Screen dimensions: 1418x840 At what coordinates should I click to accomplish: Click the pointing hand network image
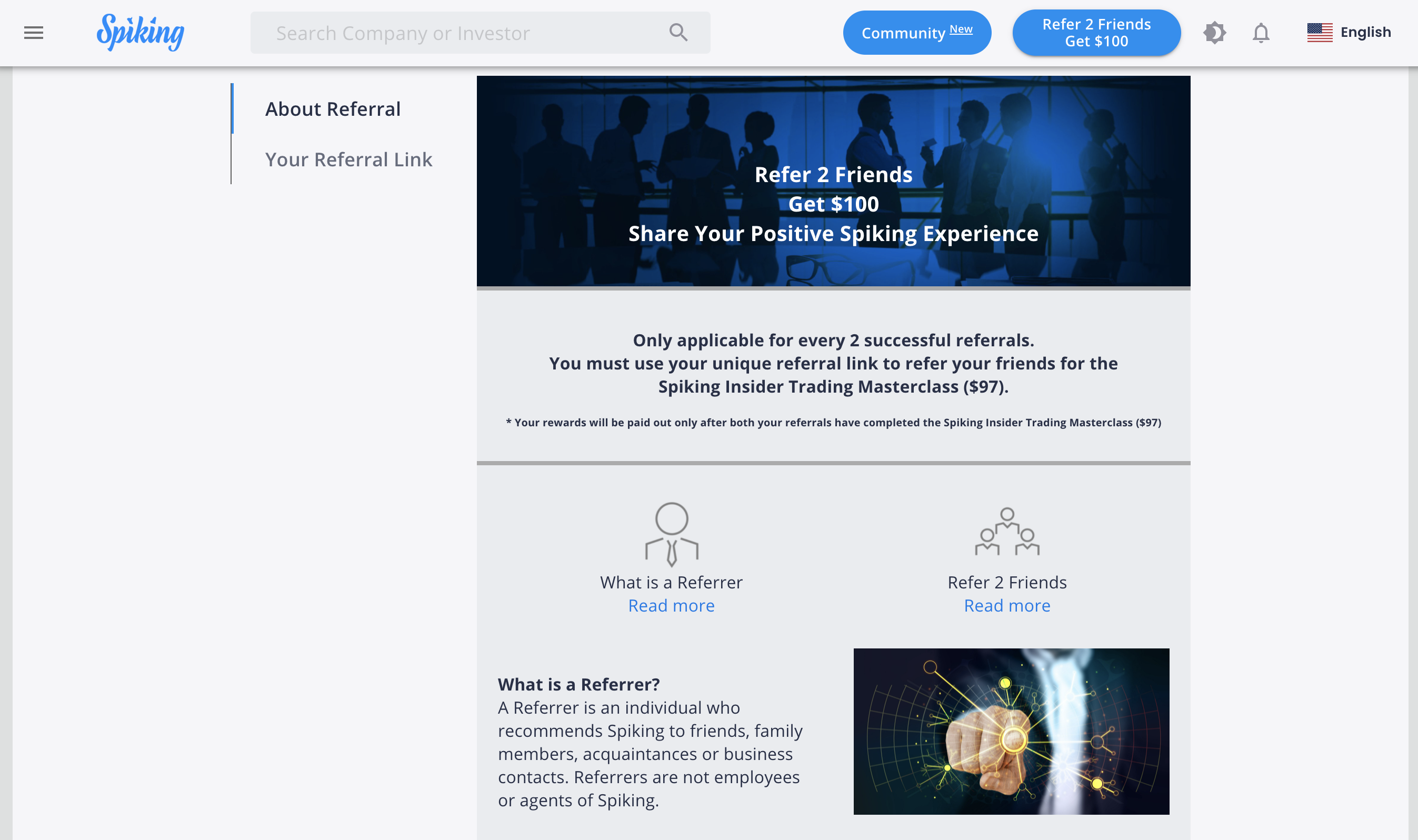coord(1011,732)
